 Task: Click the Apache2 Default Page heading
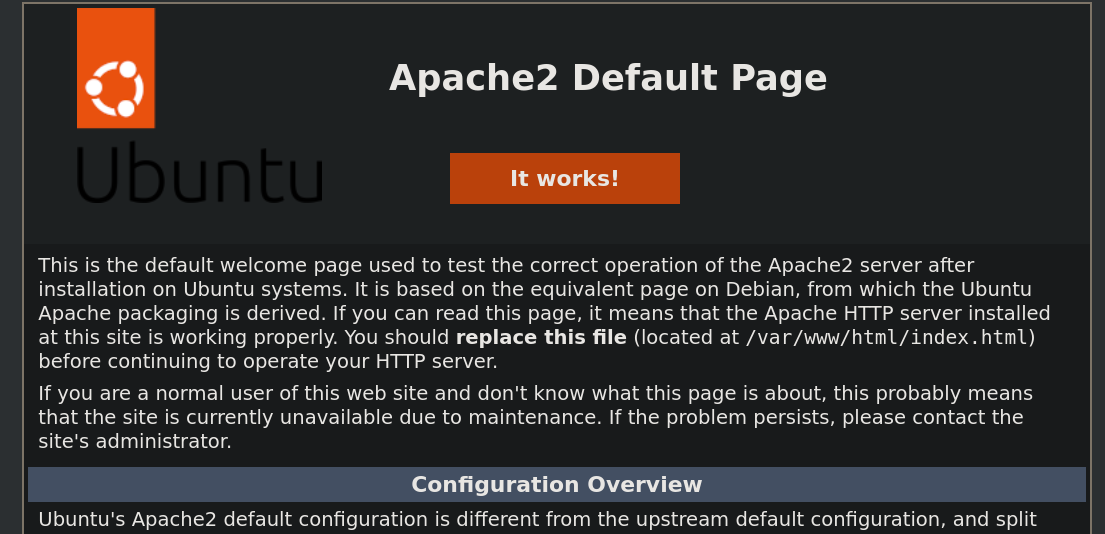(607, 77)
